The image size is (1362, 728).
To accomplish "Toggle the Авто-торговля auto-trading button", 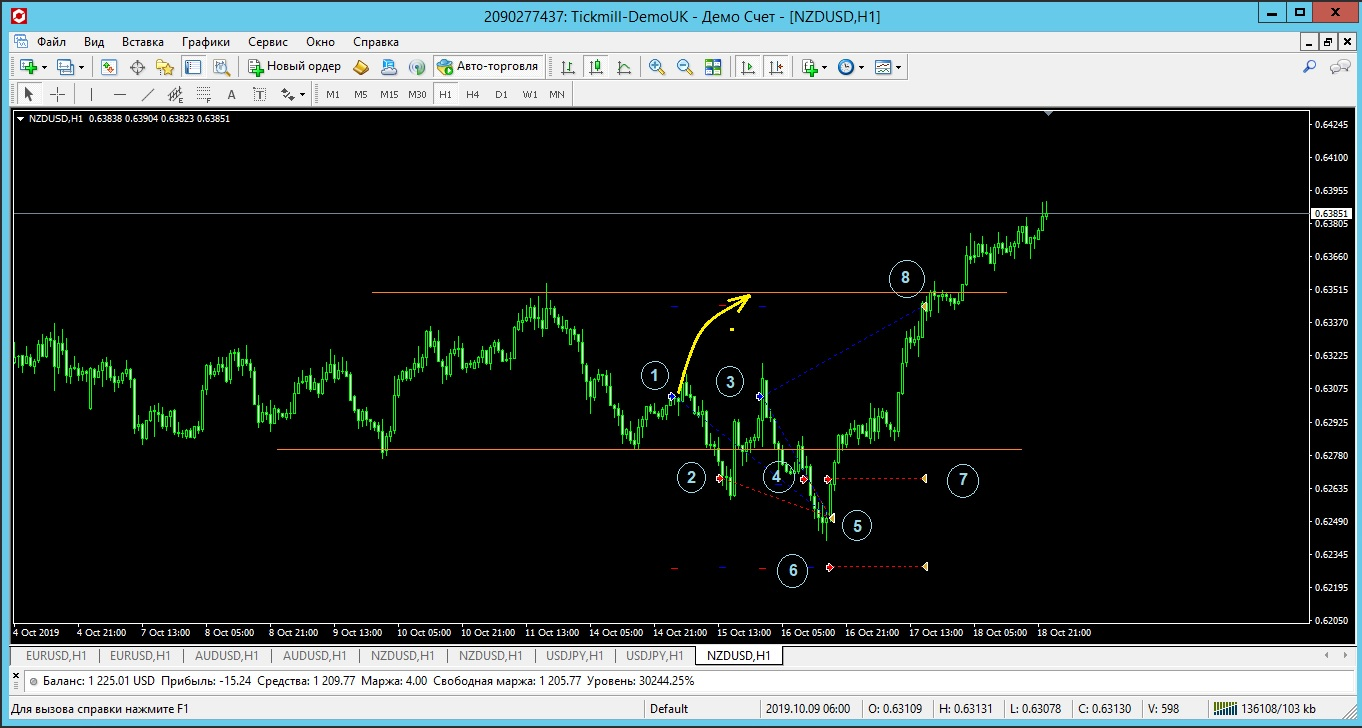I will coord(489,67).
